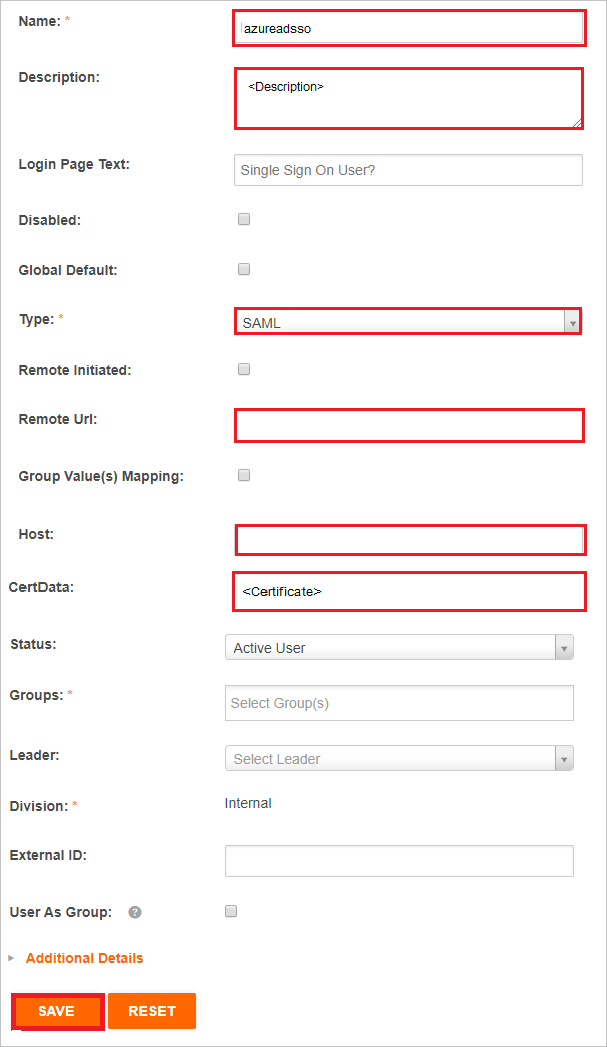Enable Remote Initiated
The height and width of the screenshot is (1047, 607).
(x=243, y=369)
